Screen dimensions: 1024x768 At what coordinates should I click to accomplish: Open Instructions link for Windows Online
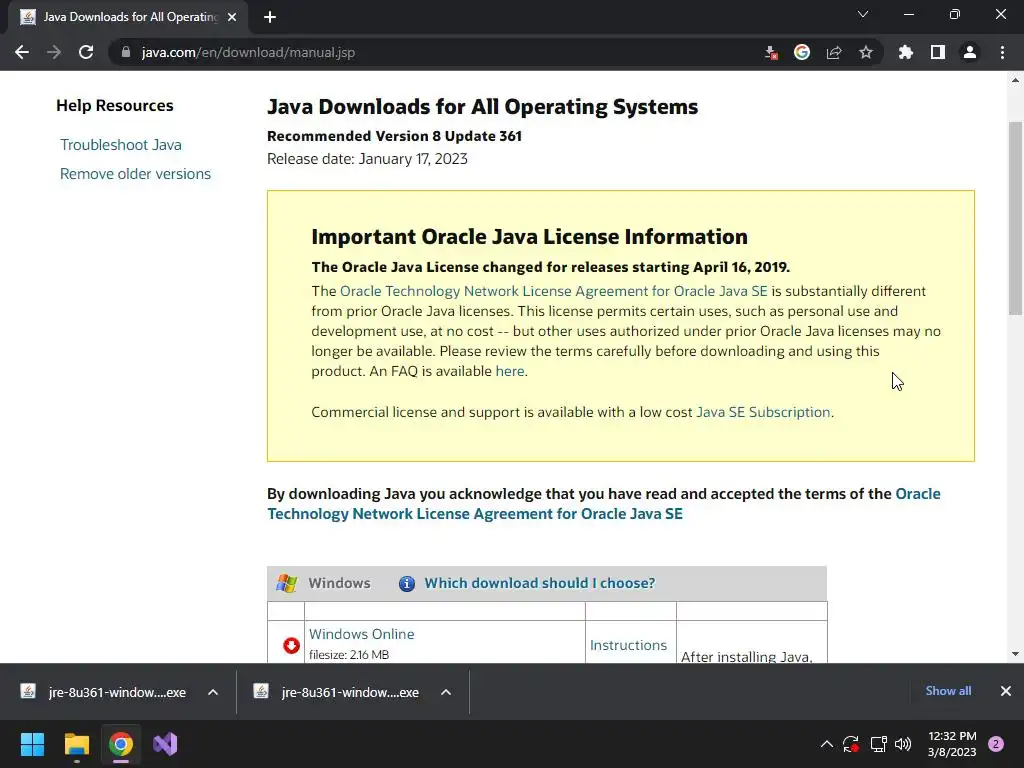(628, 645)
